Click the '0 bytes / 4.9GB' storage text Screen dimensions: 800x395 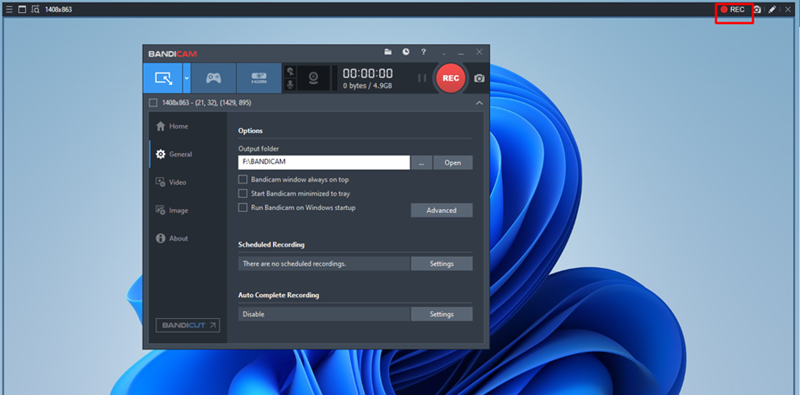tap(367, 86)
